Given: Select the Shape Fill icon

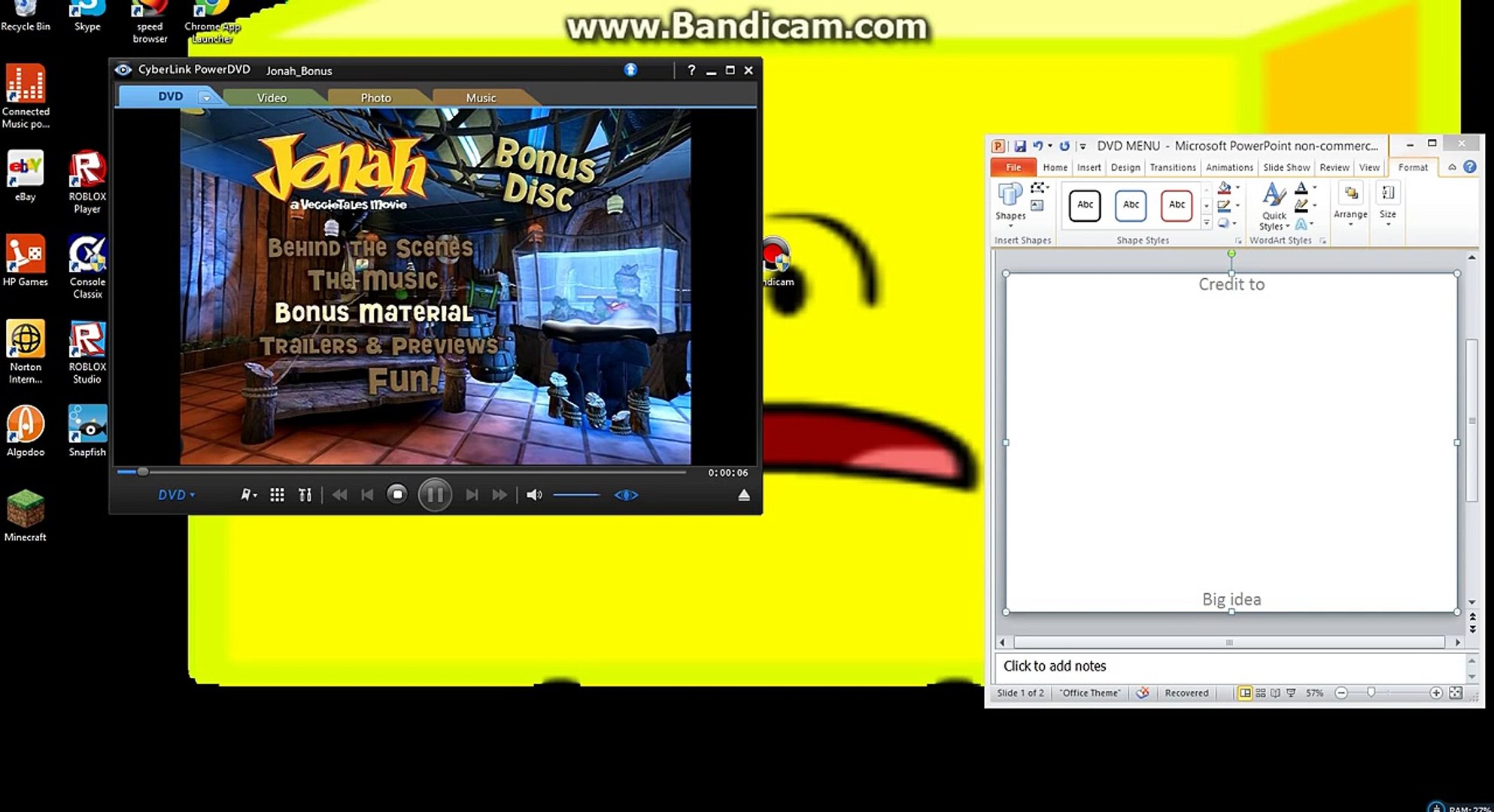Looking at the screenshot, I should pyautogui.click(x=1225, y=188).
